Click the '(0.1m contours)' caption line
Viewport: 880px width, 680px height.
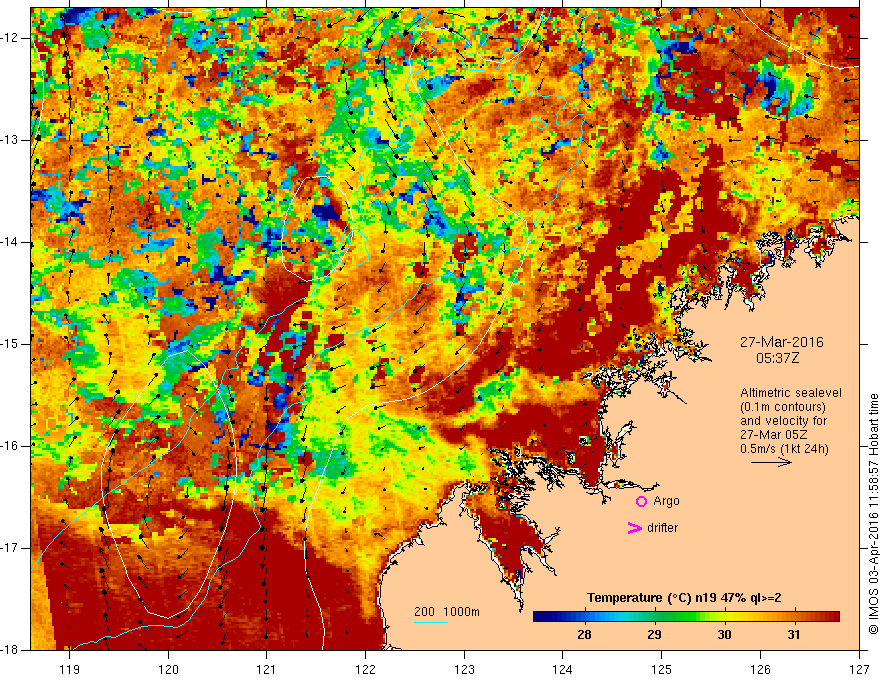point(783,407)
